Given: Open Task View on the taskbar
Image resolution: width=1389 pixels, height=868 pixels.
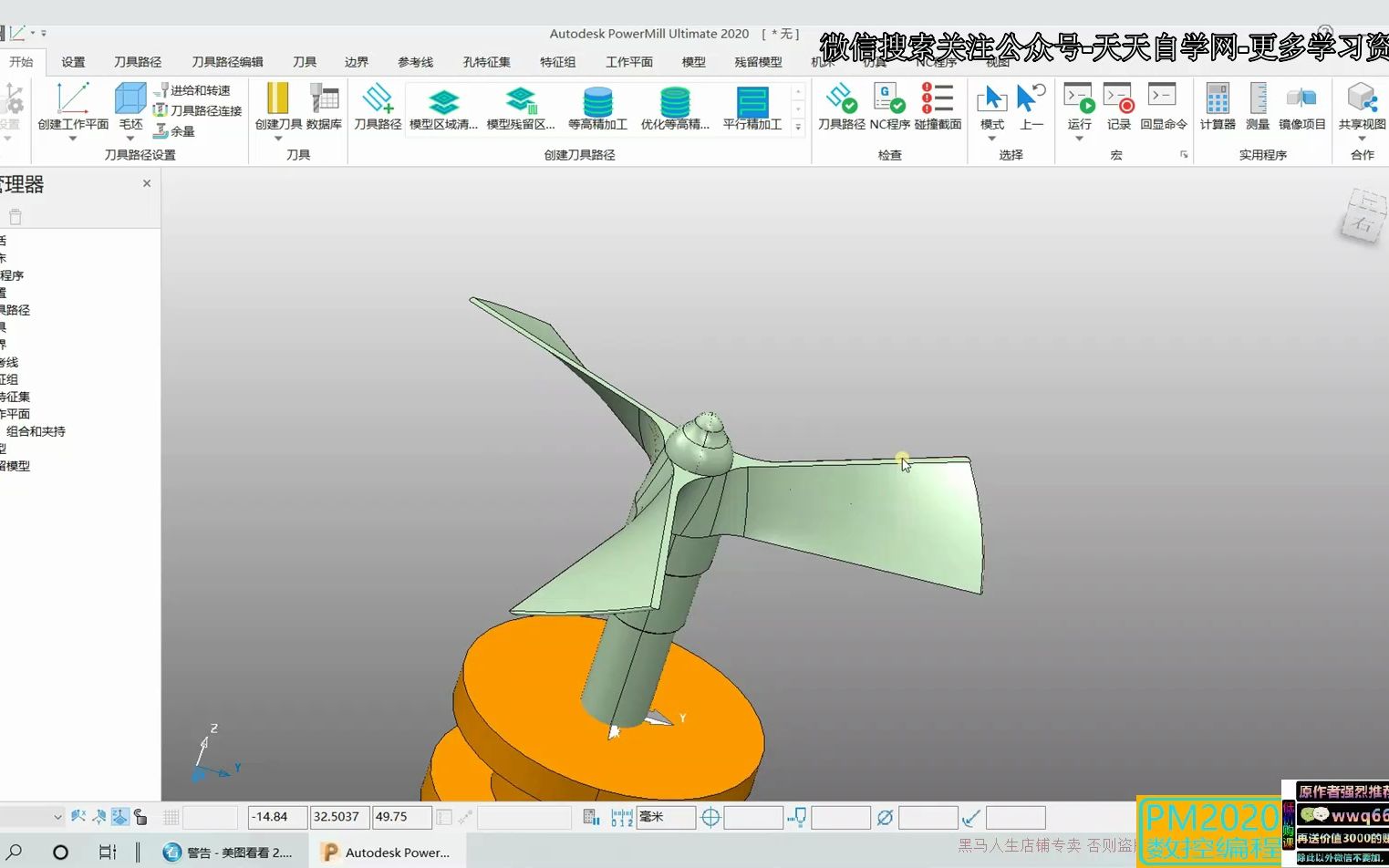Looking at the screenshot, I should point(108,852).
